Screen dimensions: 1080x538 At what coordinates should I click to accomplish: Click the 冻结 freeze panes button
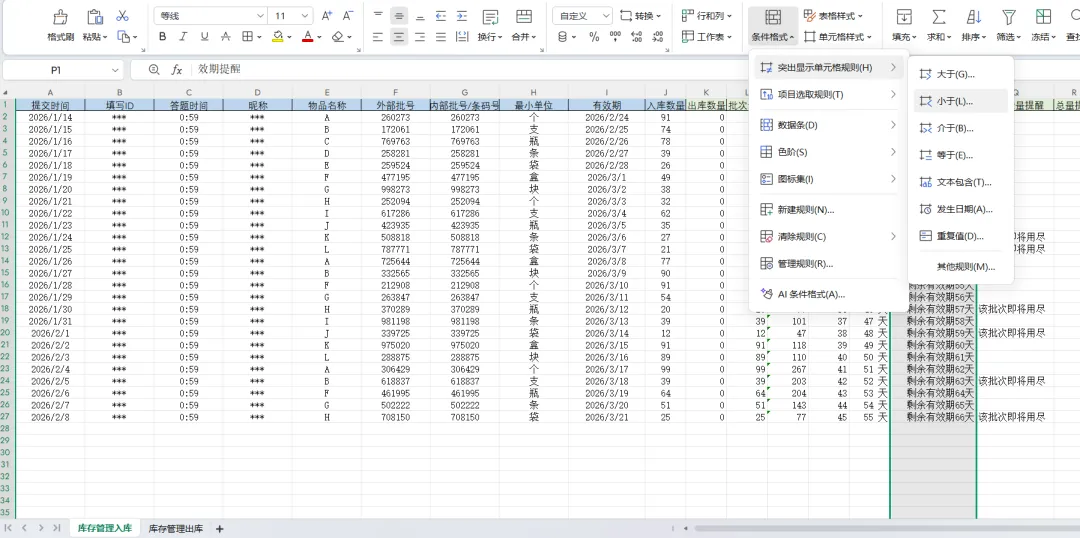[1043, 25]
